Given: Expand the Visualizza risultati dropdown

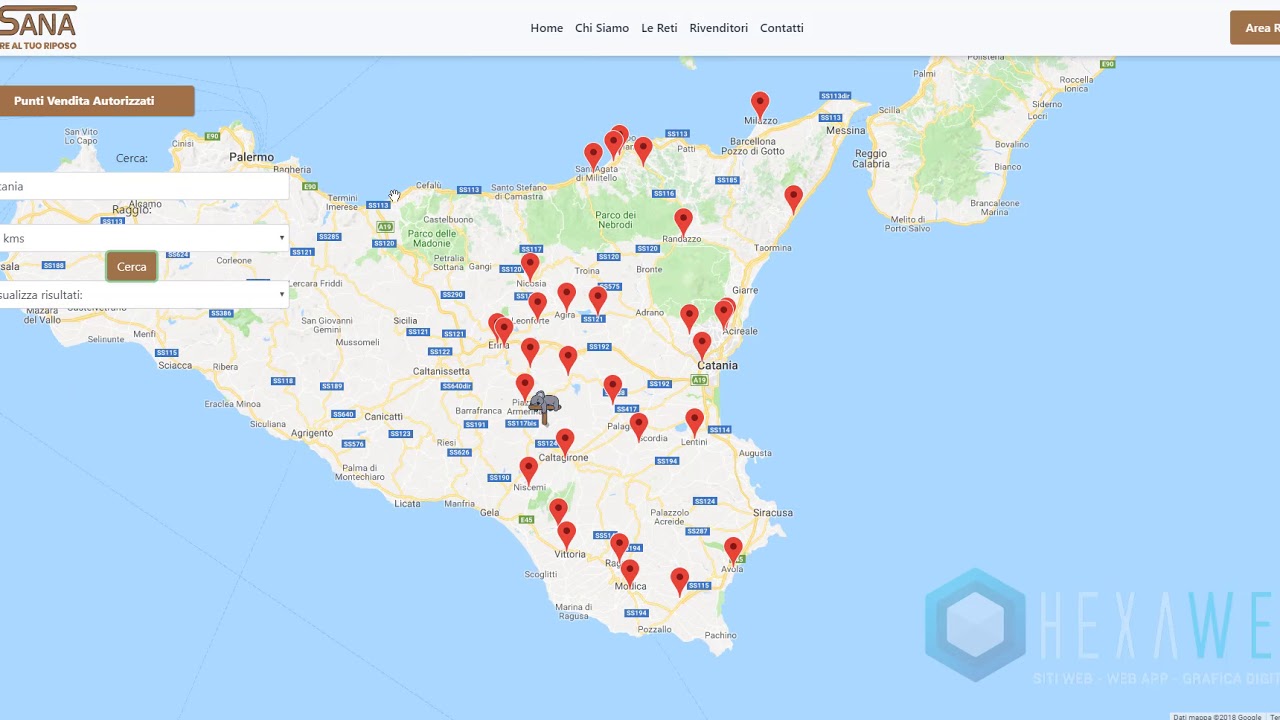Looking at the screenshot, I should (142, 295).
